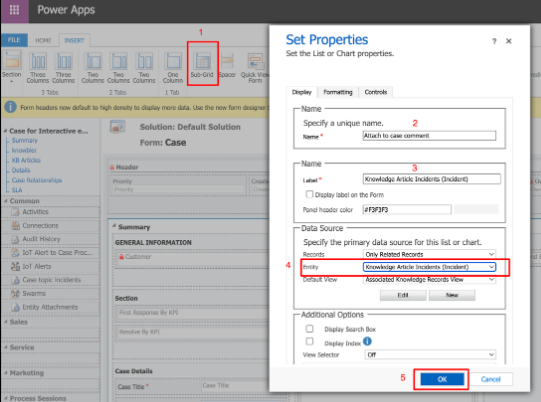This screenshot has width=541, height=402.
Task: Expand the Marketing navigation group
Action: click(x=6, y=373)
